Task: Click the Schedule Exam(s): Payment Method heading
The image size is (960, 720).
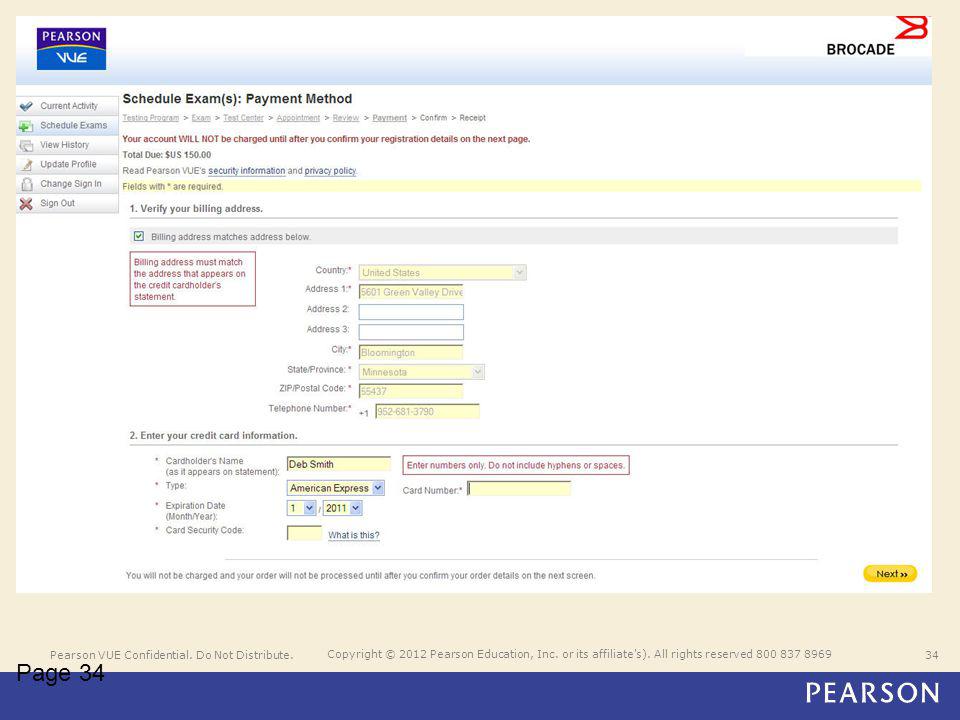Action: [x=238, y=99]
